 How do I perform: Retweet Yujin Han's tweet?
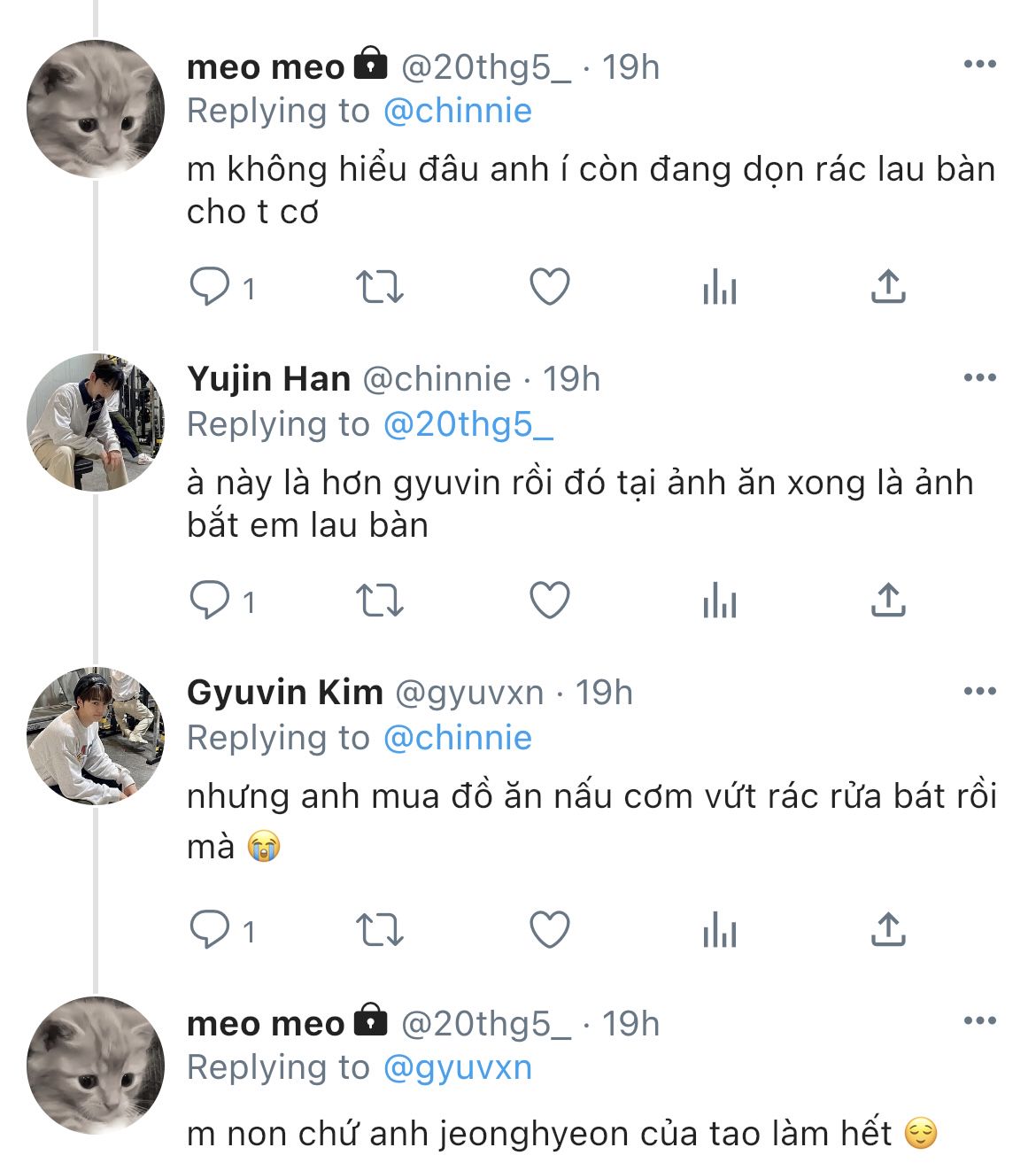coord(379,601)
